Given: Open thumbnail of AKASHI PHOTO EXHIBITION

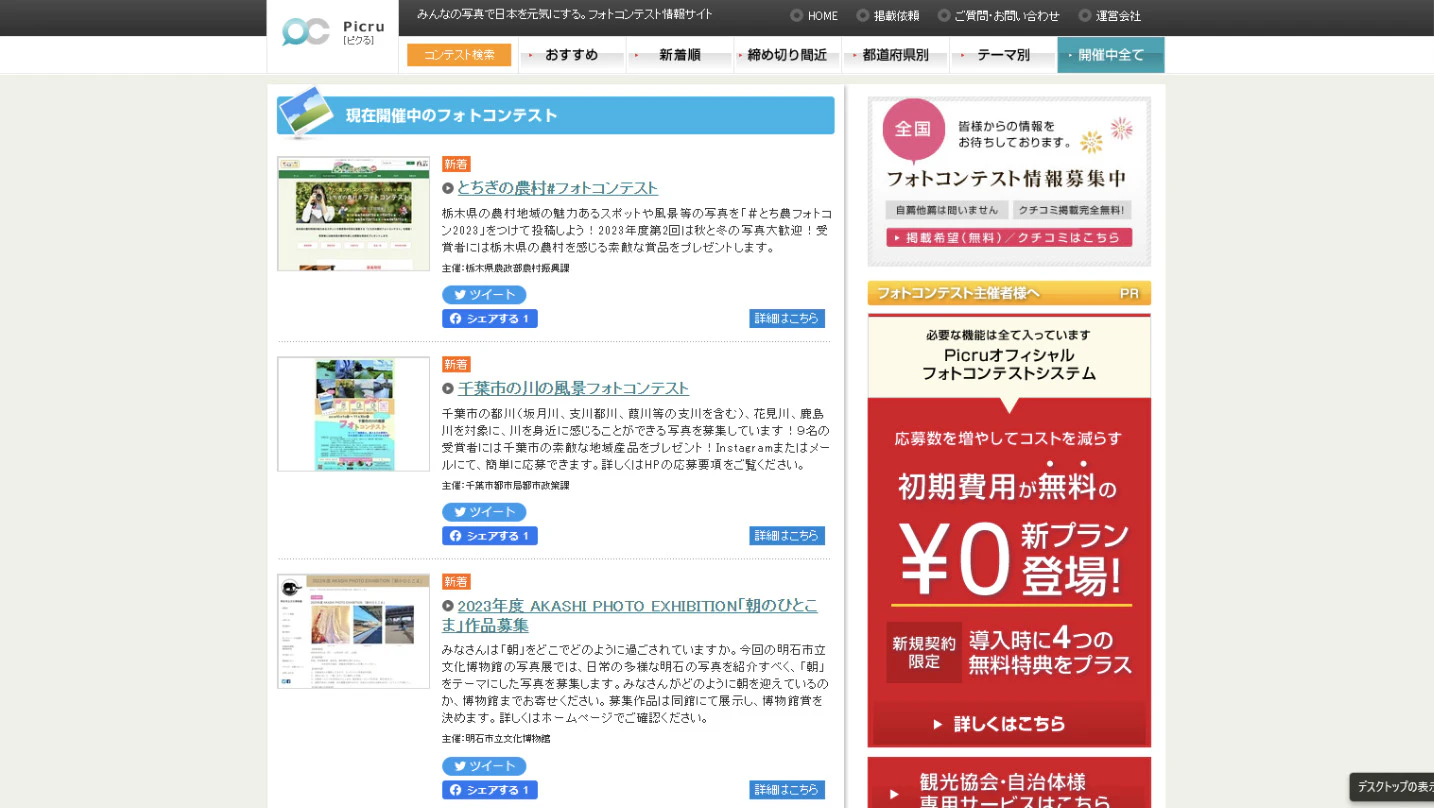Looking at the screenshot, I should [x=353, y=631].
